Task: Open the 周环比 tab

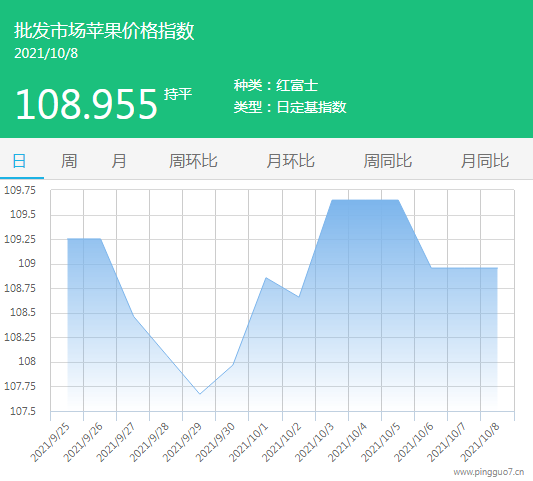Action: [x=193, y=161]
